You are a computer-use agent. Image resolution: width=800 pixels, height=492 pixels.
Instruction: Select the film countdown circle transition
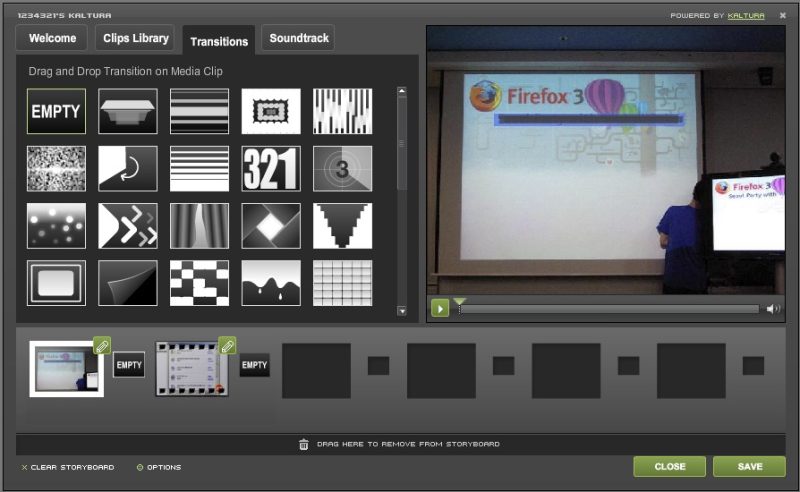tap(342, 168)
